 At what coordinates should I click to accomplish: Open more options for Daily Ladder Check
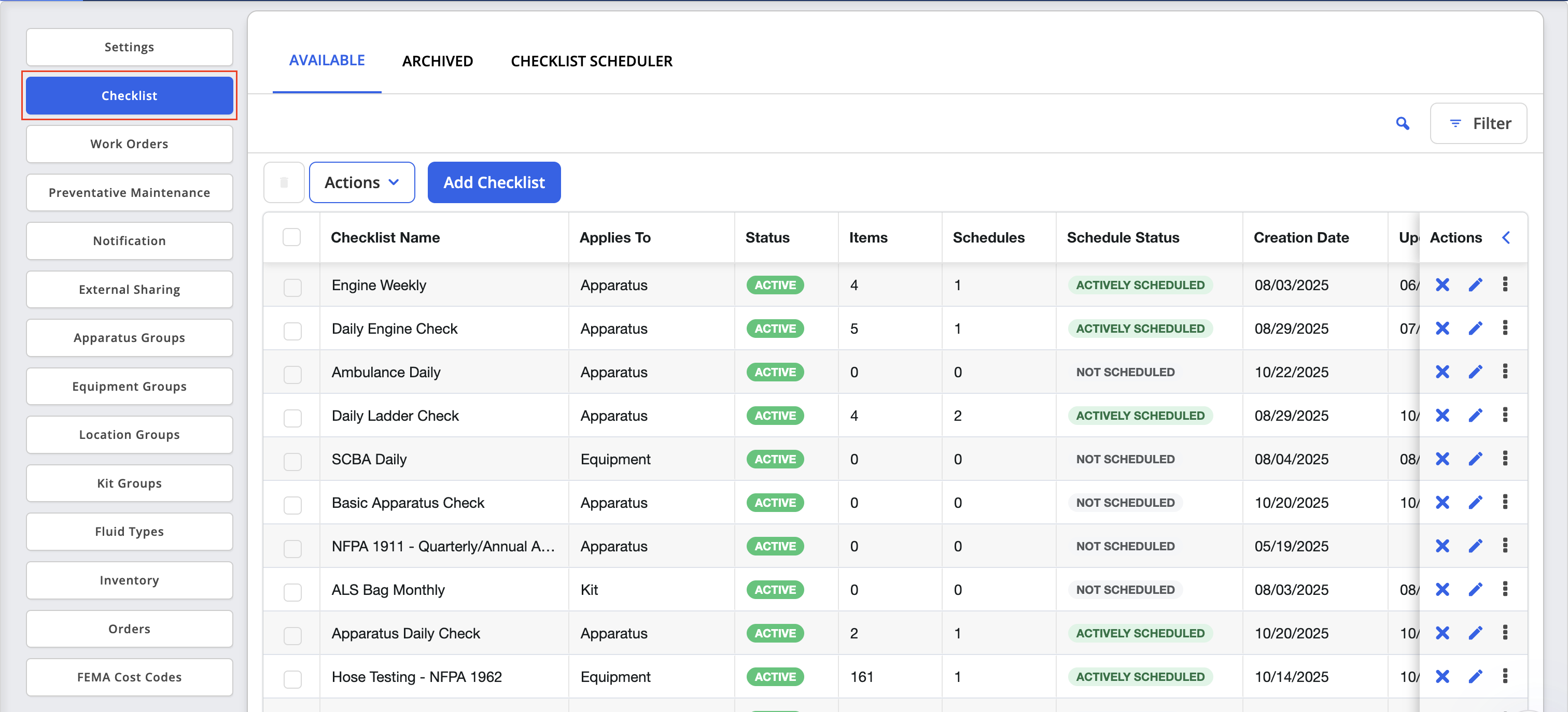click(x=1505, y=415)
